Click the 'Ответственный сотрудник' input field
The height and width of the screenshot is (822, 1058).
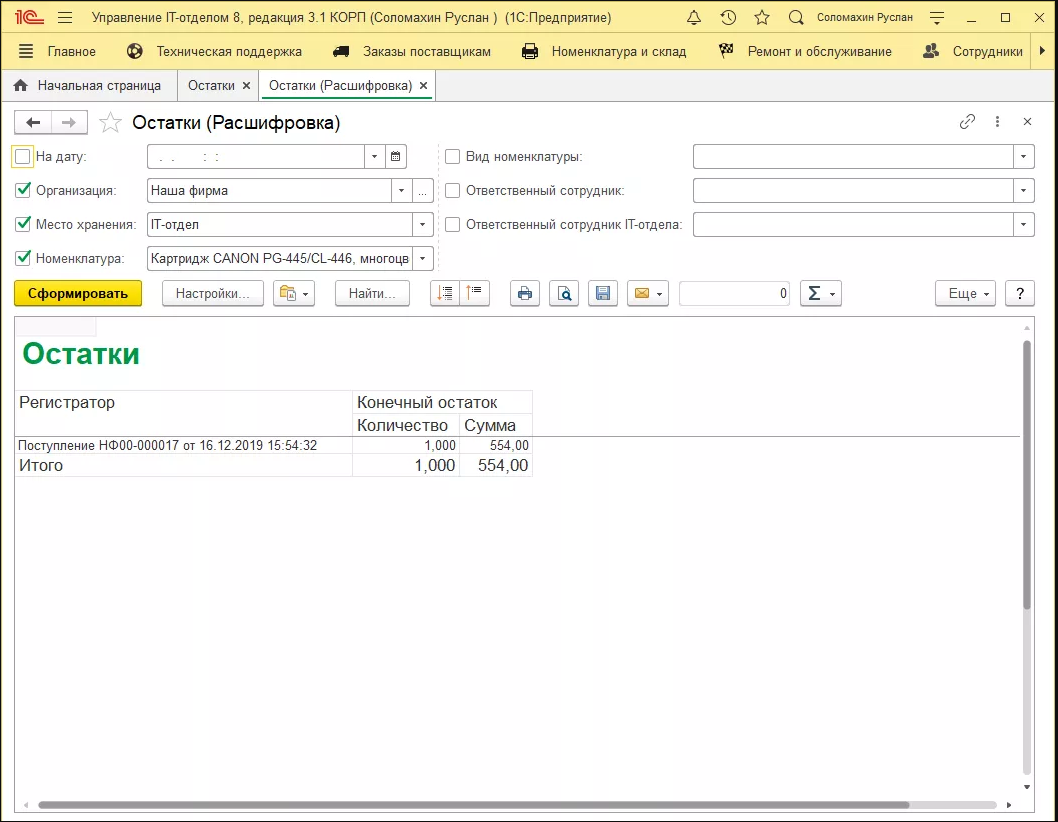pyautogui.click(x=853, y=190)
